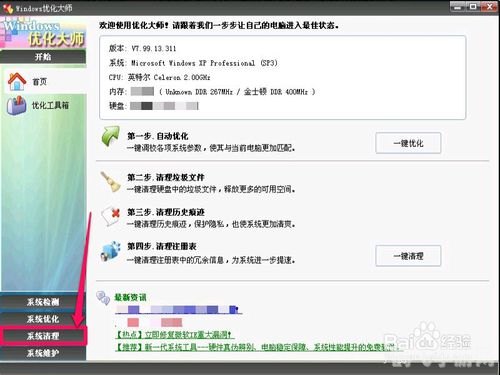Click the 第三步.清理历史痕迹 heading
This screenshot has height=375, width=500.
click(x=166, y=212)
